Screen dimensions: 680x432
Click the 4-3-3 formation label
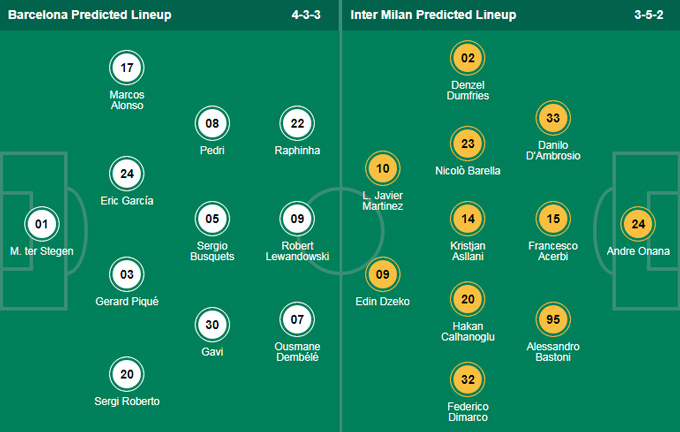click(x=306, y=15)
